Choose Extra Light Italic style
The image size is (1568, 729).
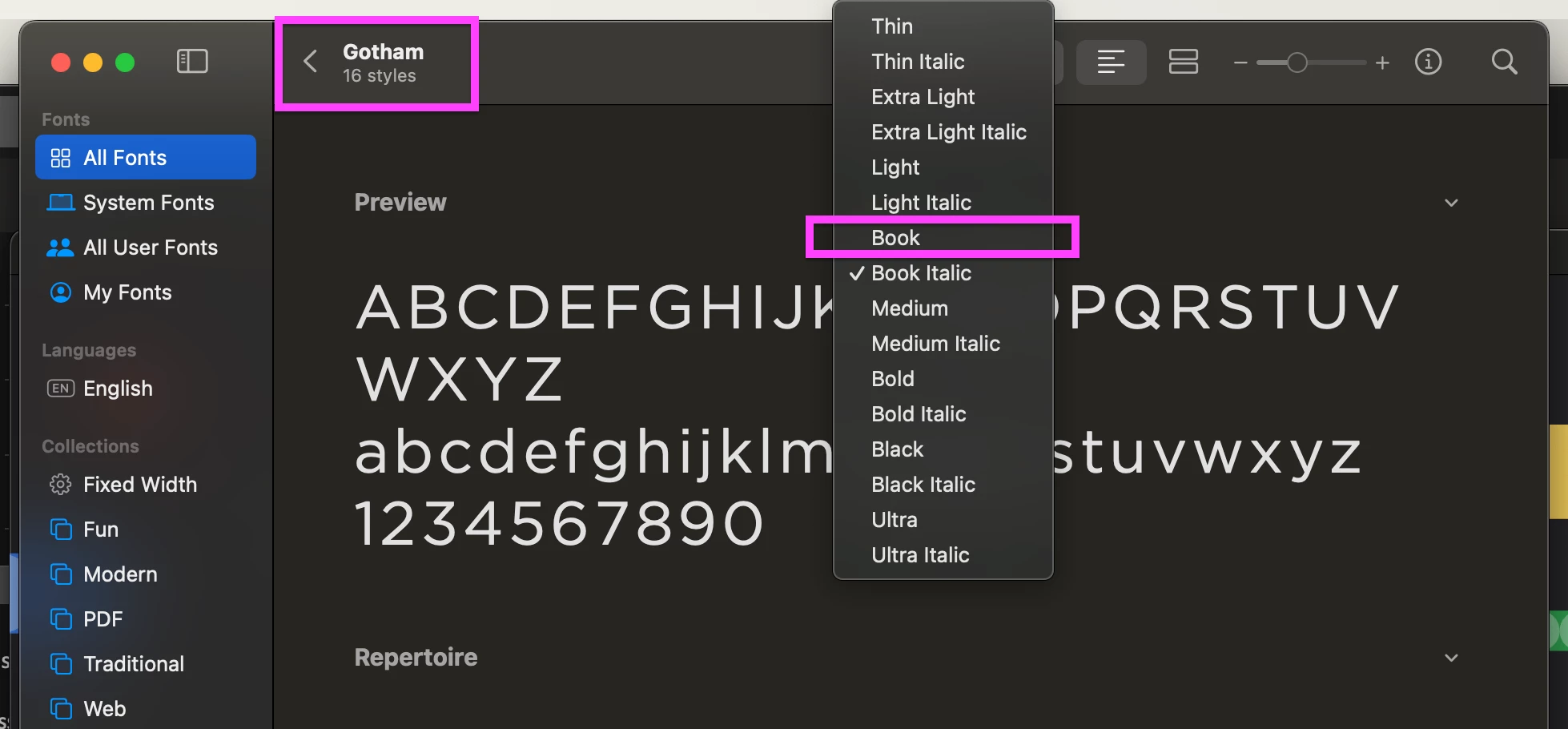point(943,132)
